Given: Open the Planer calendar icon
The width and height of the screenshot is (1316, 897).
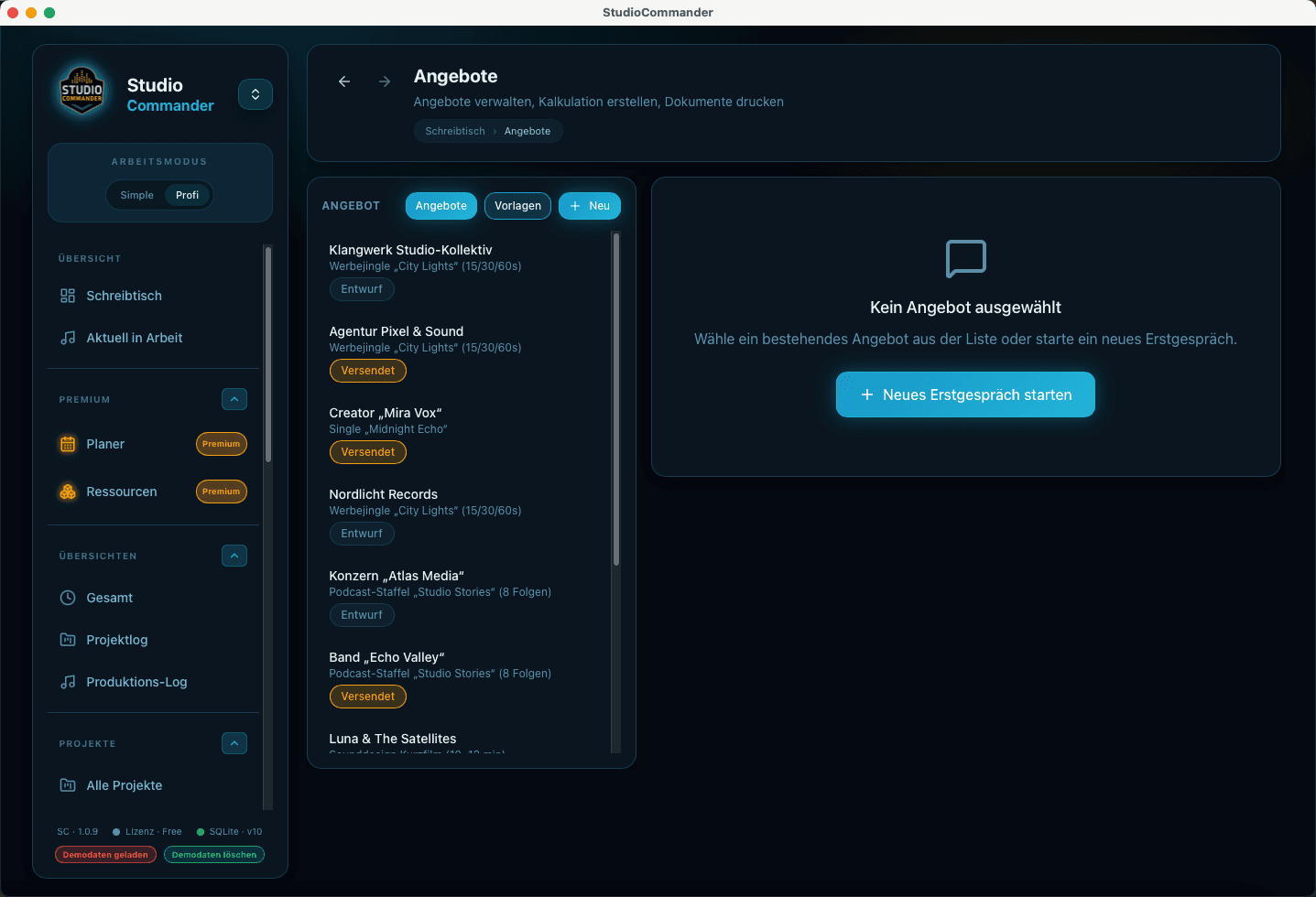Looking at the screenshot, I should 68,444.
